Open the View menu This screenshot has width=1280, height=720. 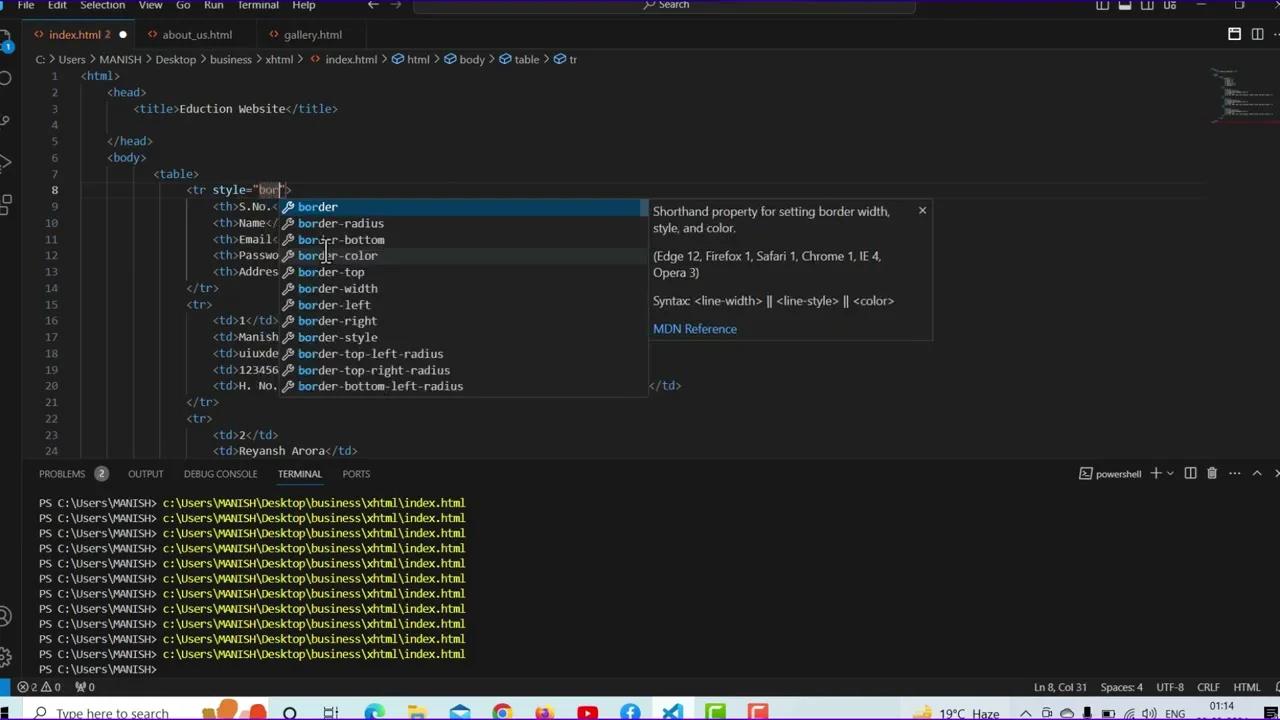(150, 5)
